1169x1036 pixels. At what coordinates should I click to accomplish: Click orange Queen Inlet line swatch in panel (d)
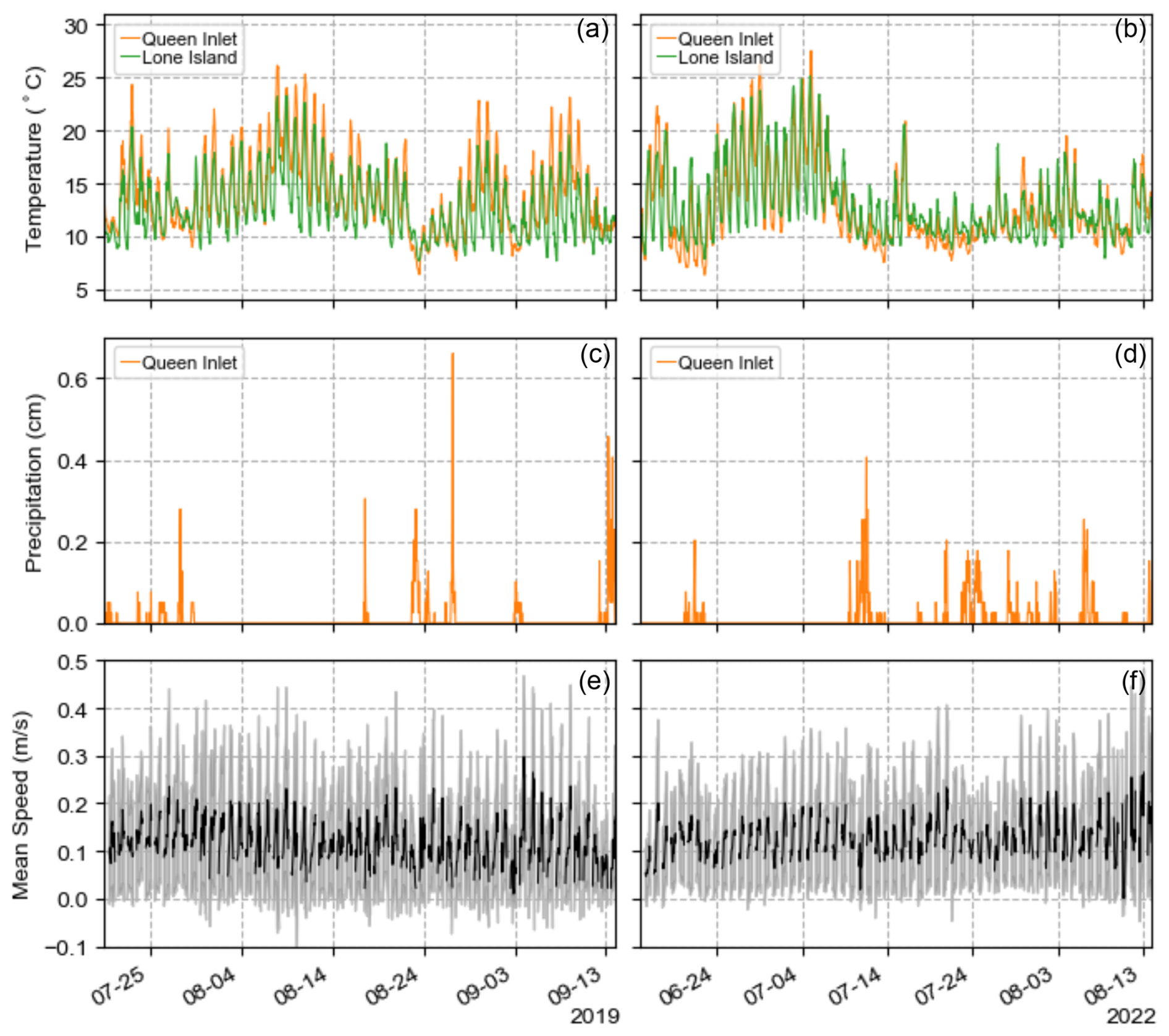(666, 363)
